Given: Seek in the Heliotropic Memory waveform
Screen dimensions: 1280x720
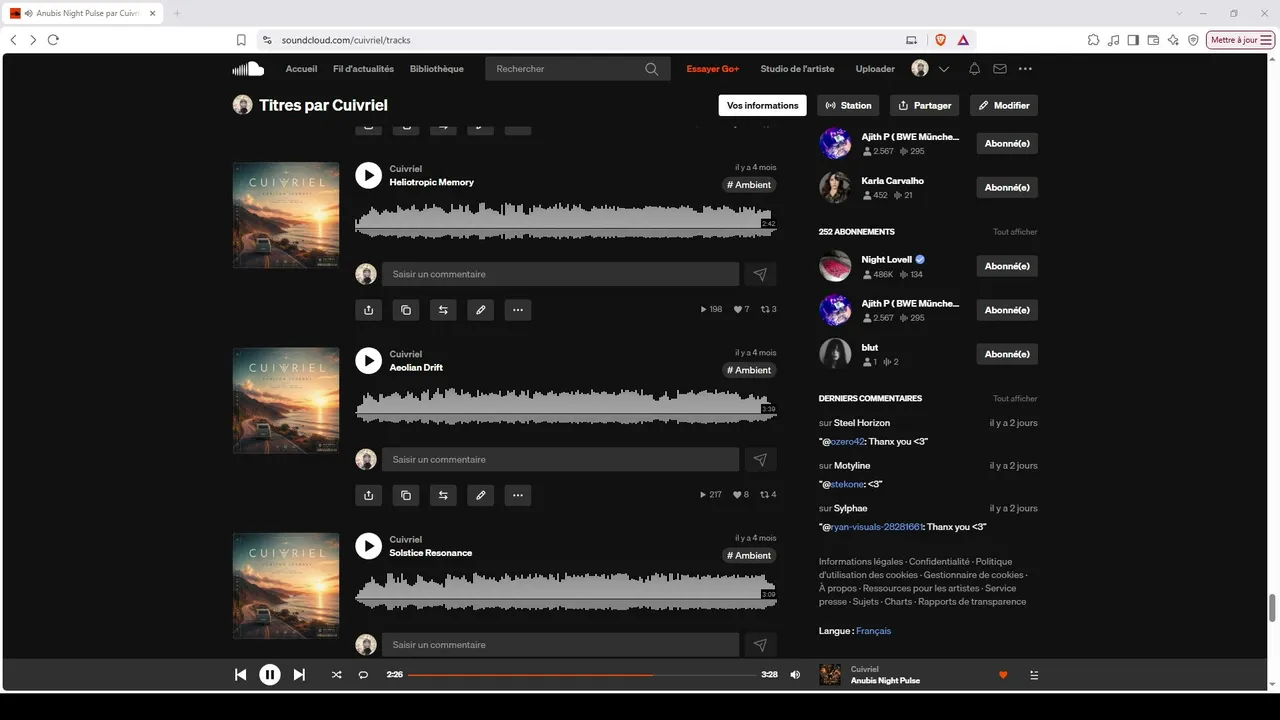Looking at the screenshot, I should click(x=565, y=221).
